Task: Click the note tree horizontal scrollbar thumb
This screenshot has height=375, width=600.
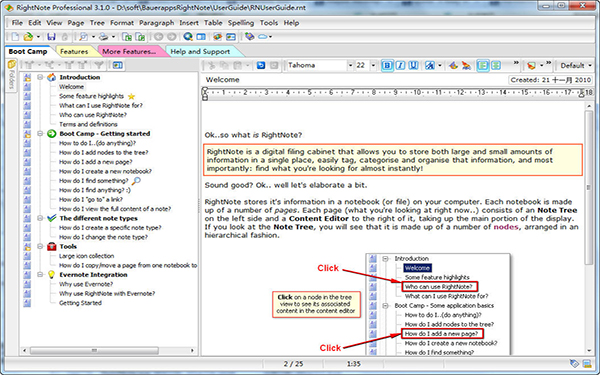Action: point(94,350)
